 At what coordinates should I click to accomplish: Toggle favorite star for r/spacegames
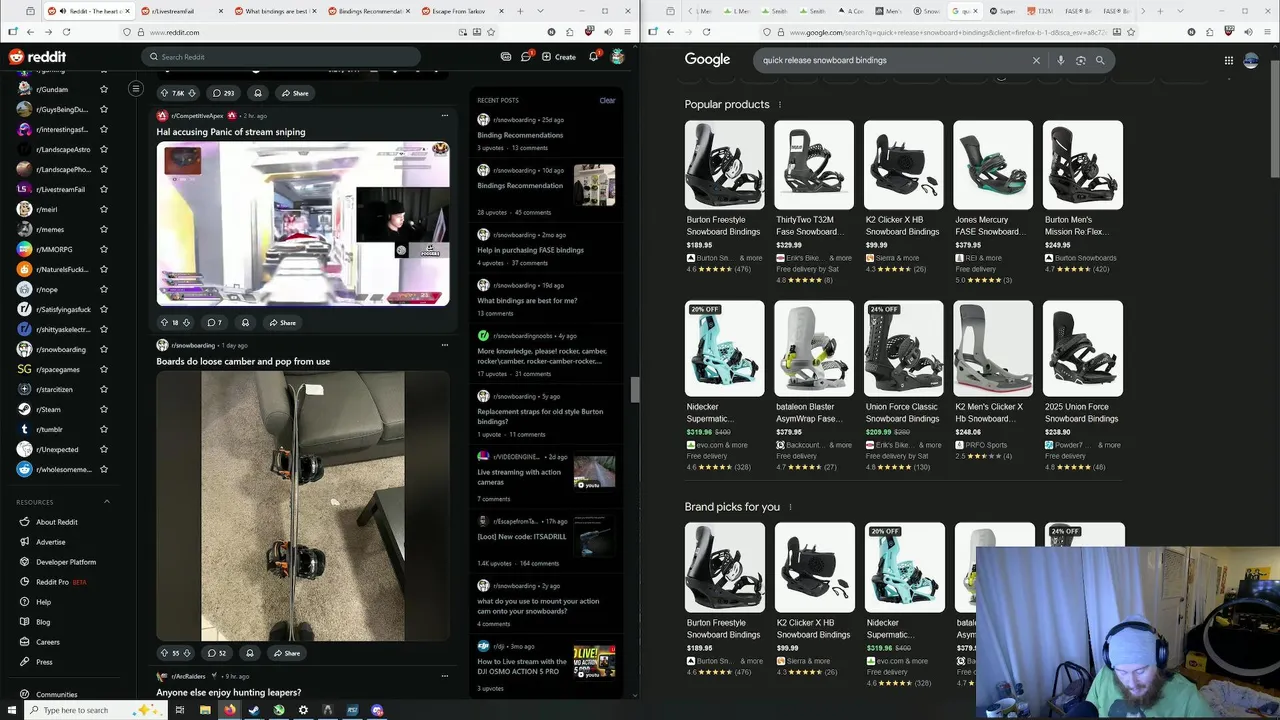pos(104,369)
